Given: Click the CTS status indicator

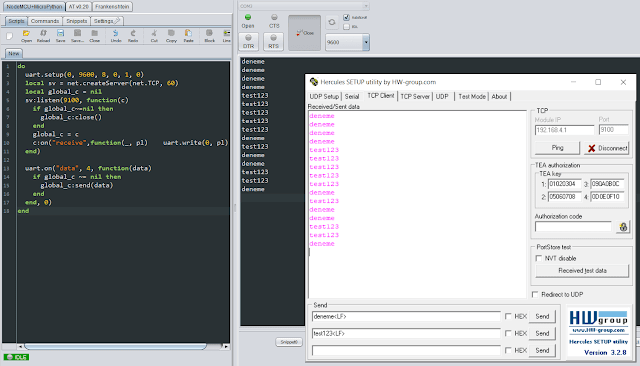Looking at the screenshot, I should (x=274, y=18).
